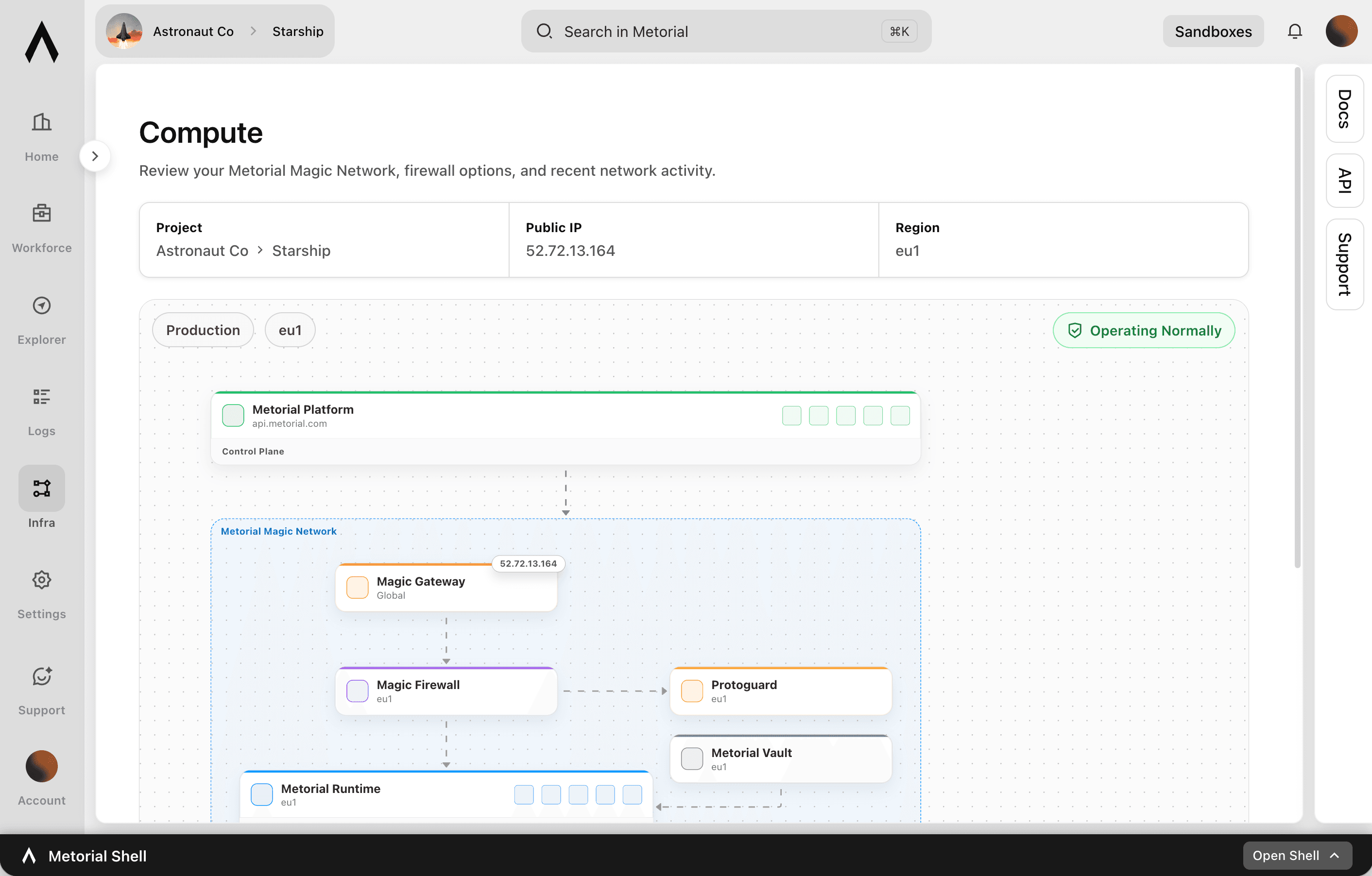Screen dimensions: 1372x876
Task: Expand the sidebar with the arrow button
Action: coord(95,155)
